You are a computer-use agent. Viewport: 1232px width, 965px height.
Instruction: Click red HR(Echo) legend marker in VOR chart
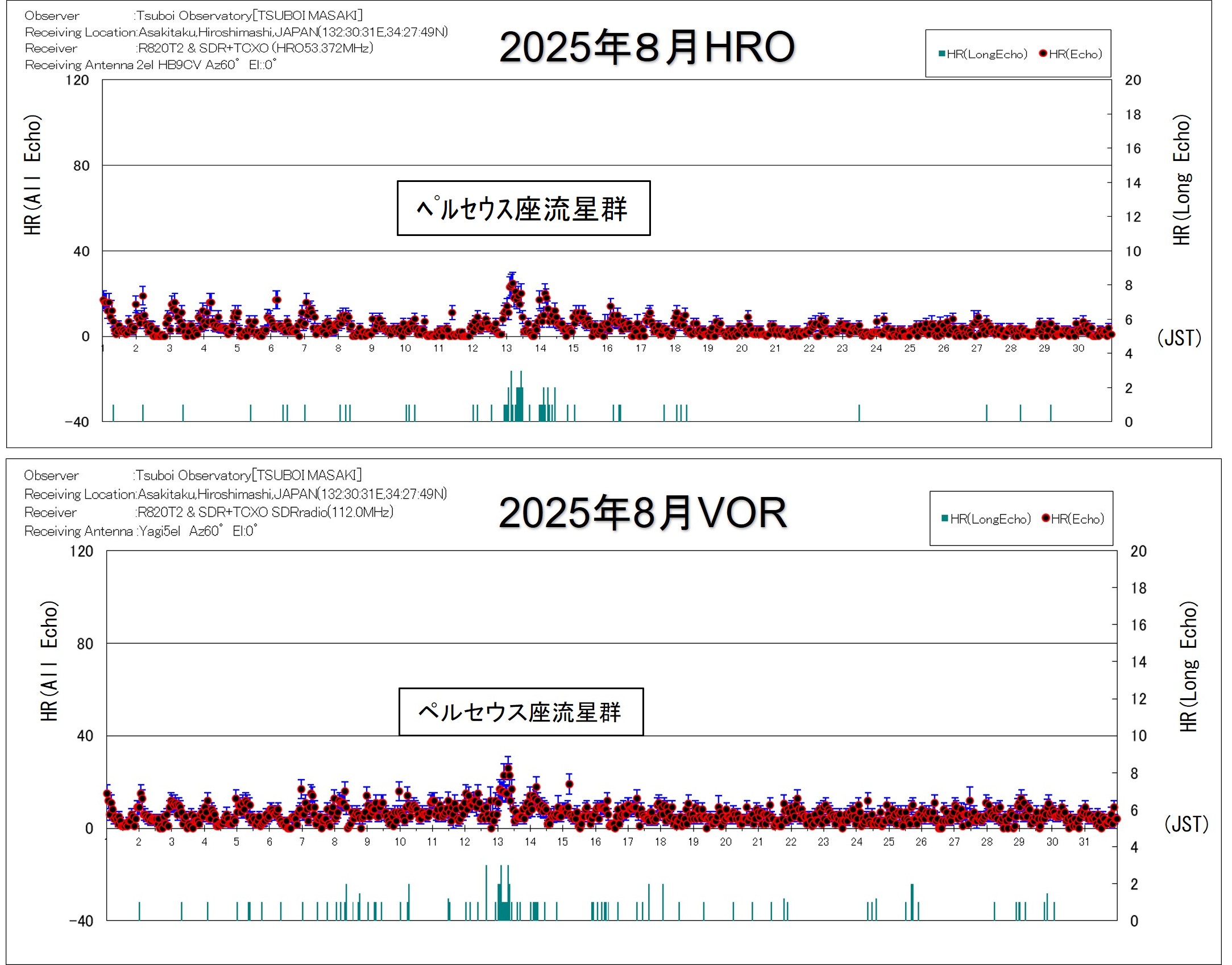click(x=1045, y=518)
